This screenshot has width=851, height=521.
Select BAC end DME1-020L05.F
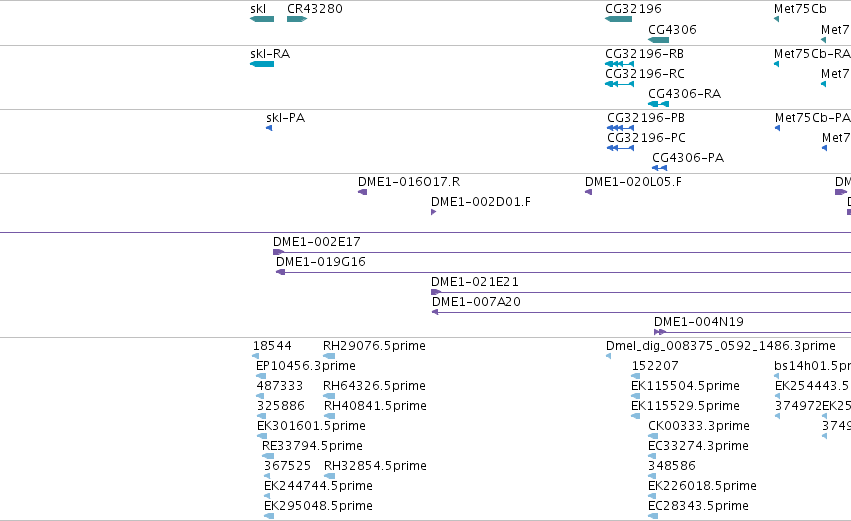pos(588,192)
